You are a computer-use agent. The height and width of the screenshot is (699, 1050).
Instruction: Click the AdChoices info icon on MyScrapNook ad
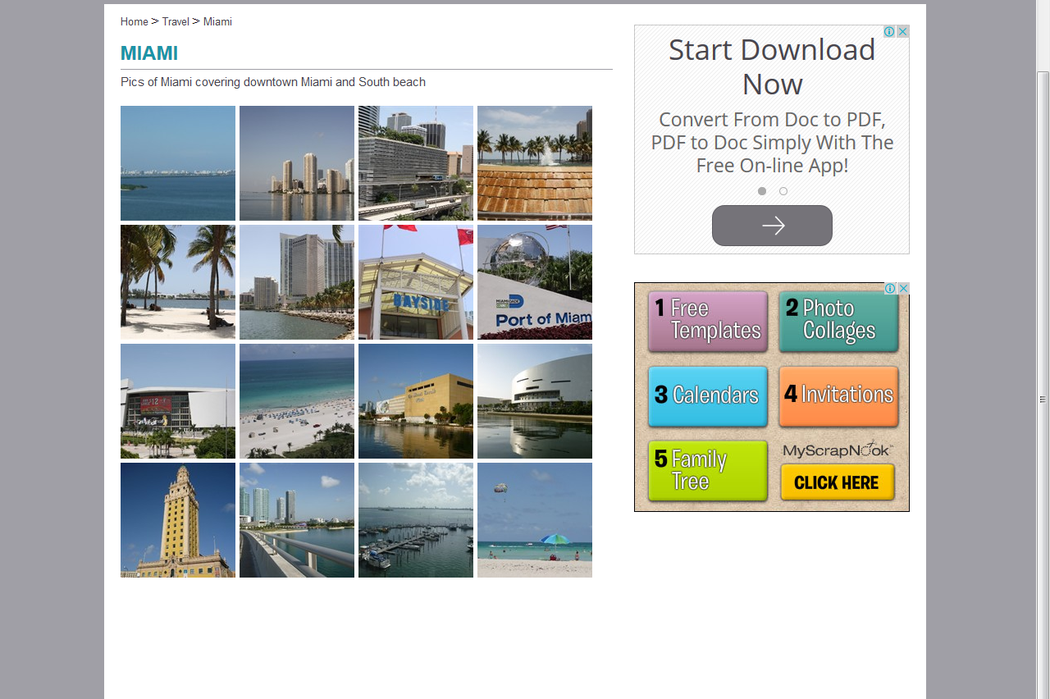click(x=890, y=289)
